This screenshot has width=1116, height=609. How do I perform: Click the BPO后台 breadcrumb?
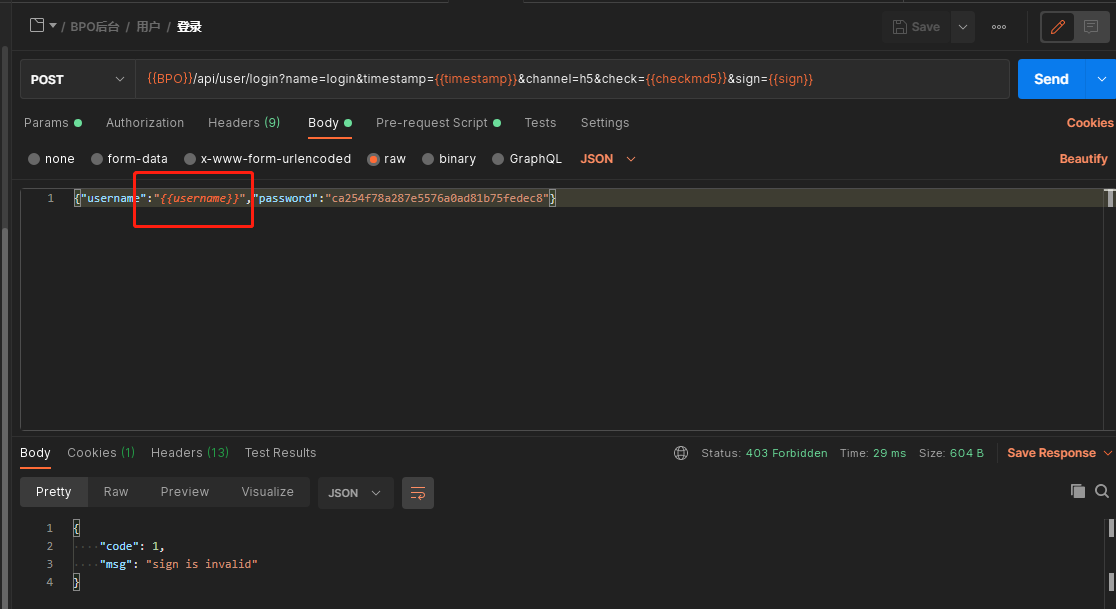coord(95,27)
